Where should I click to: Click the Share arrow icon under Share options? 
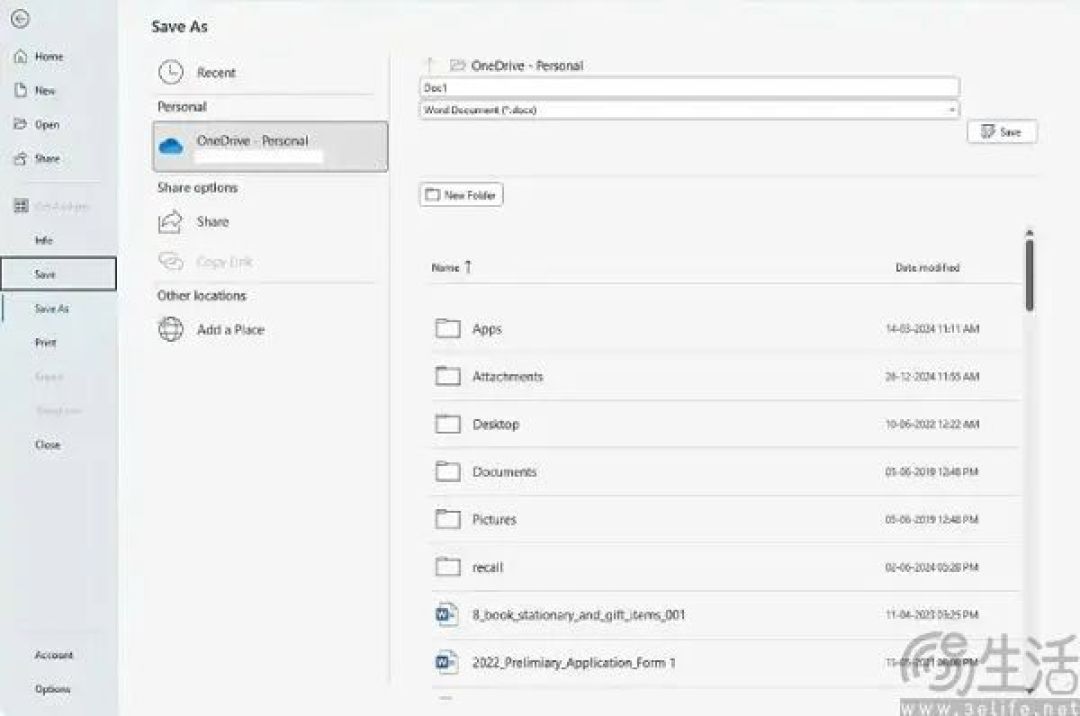coord(170,222)
